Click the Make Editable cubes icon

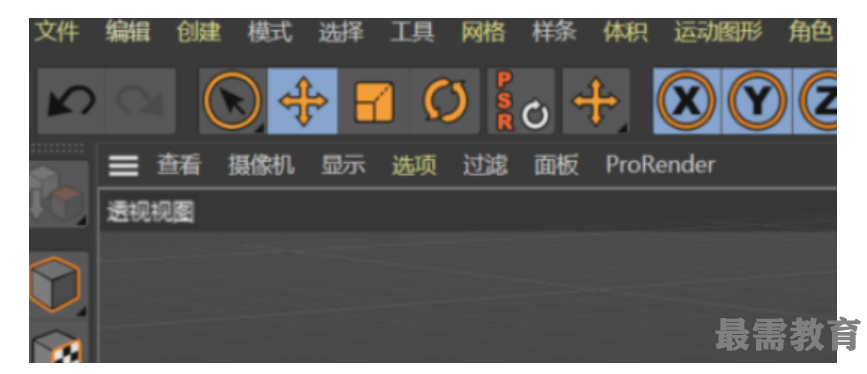pyautogui.click(x=58, y=194)
